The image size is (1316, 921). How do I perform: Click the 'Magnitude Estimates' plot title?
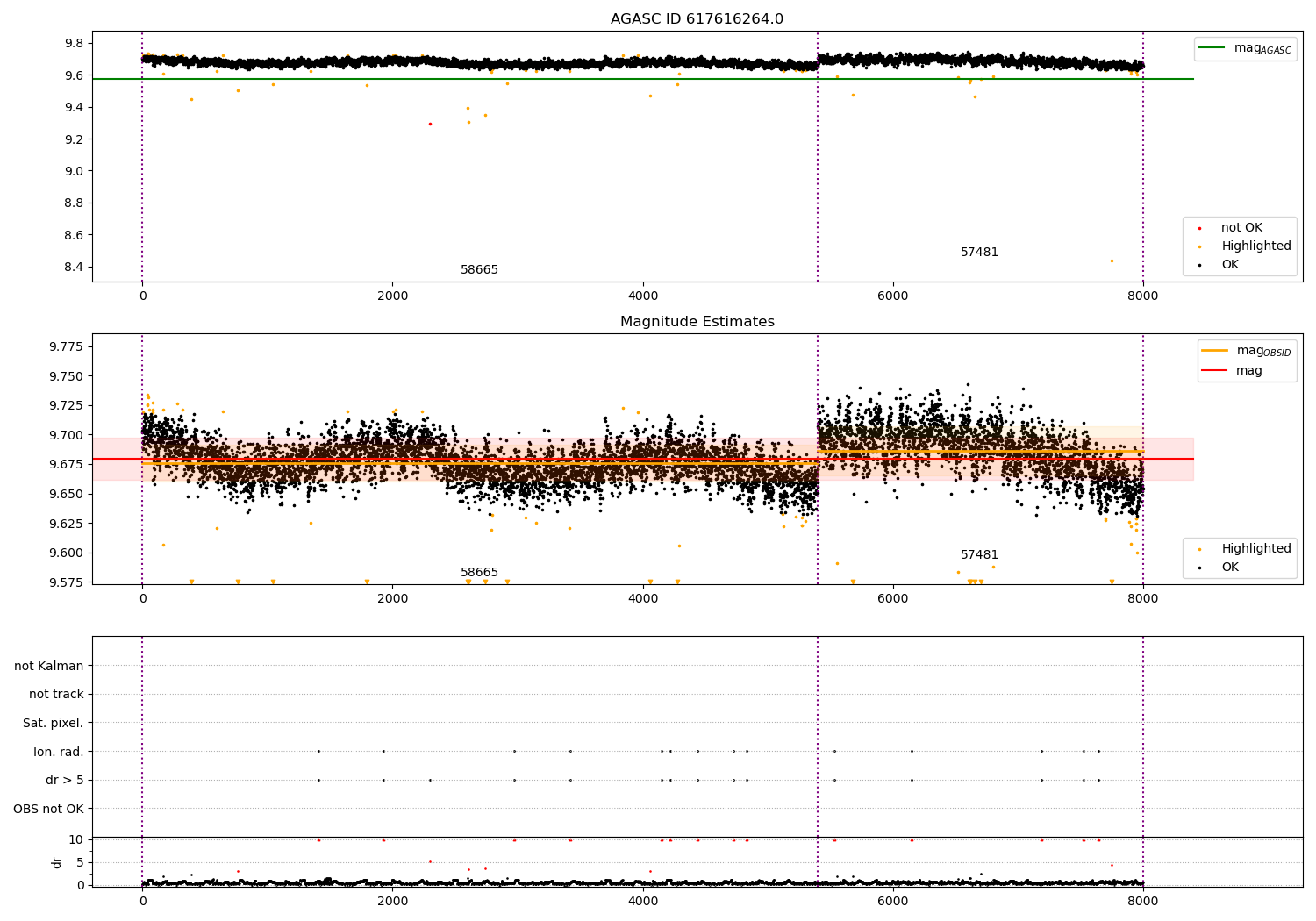click(x=697, y=322)
